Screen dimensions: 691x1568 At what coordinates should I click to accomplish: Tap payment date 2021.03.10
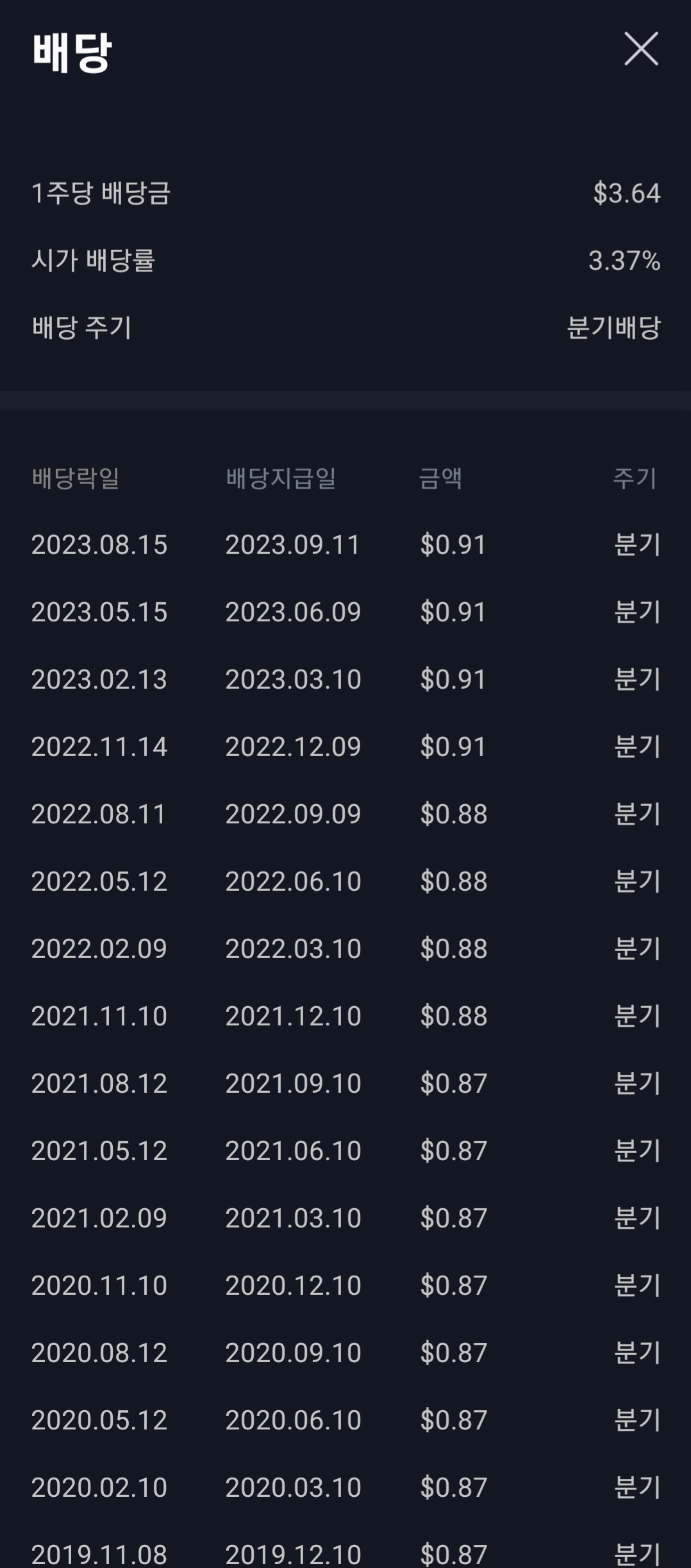(293, 1218)
